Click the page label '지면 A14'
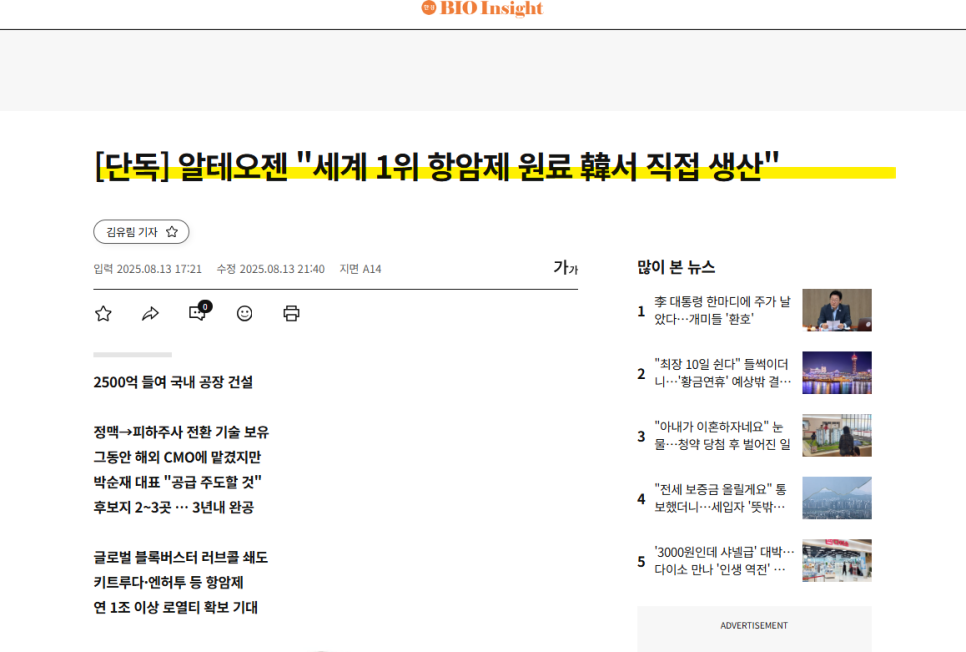 tap(360, 269)
